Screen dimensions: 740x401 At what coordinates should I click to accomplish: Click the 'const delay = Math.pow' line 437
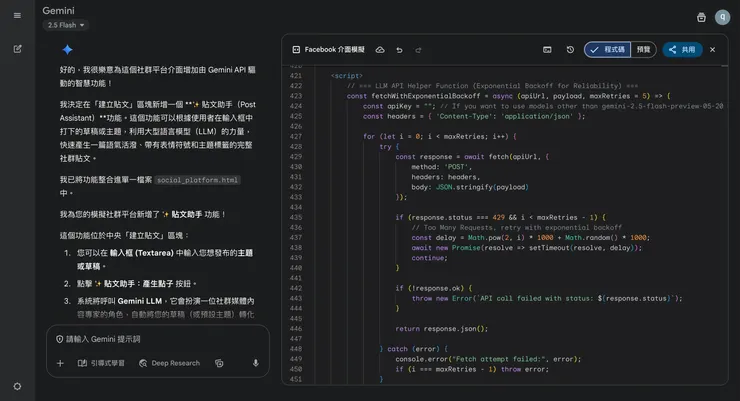530,238
